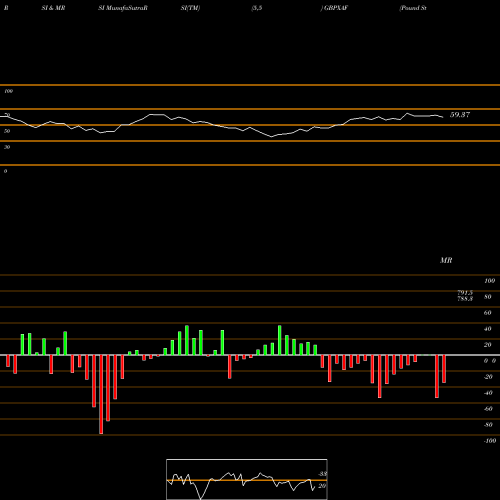Click the 50 label on RSI axis
The height and width of the screenshot is (500, 500).
coord(7,131)
